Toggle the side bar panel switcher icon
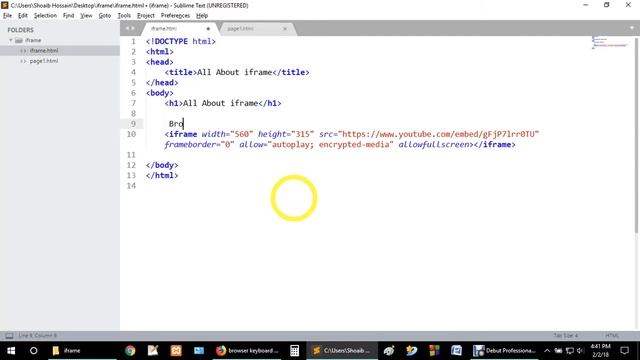 (x=9, y=336)
